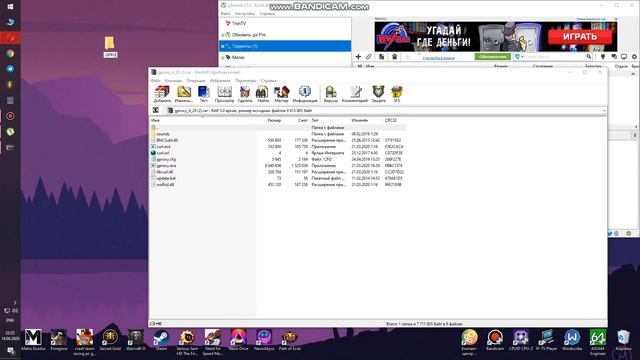Open the Команды menu in WinRAR

tap(173, 80)
